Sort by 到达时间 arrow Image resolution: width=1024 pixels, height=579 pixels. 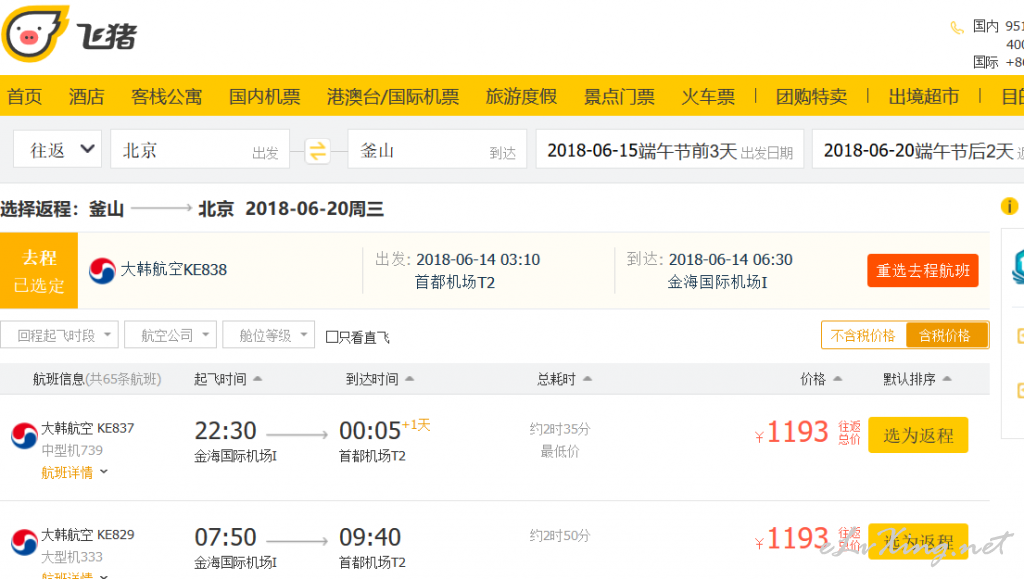tap(409, 379)
